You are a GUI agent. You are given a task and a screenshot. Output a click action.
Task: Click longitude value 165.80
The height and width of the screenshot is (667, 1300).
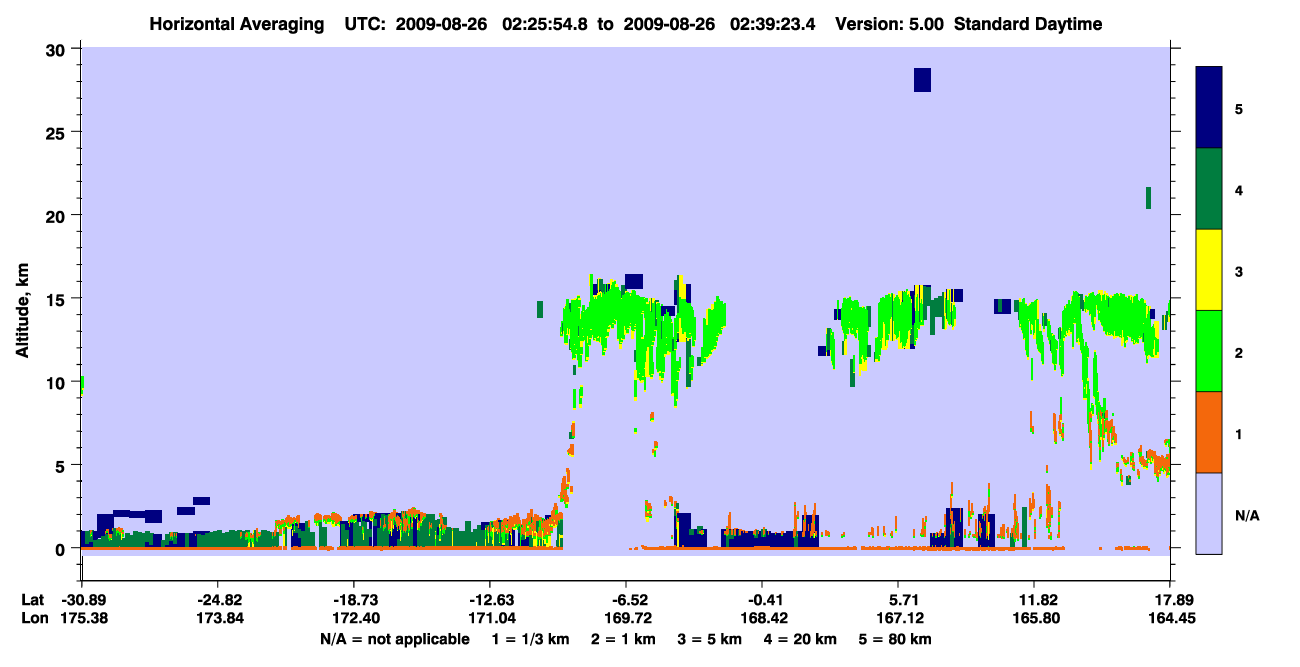[x=1037, y=618]
